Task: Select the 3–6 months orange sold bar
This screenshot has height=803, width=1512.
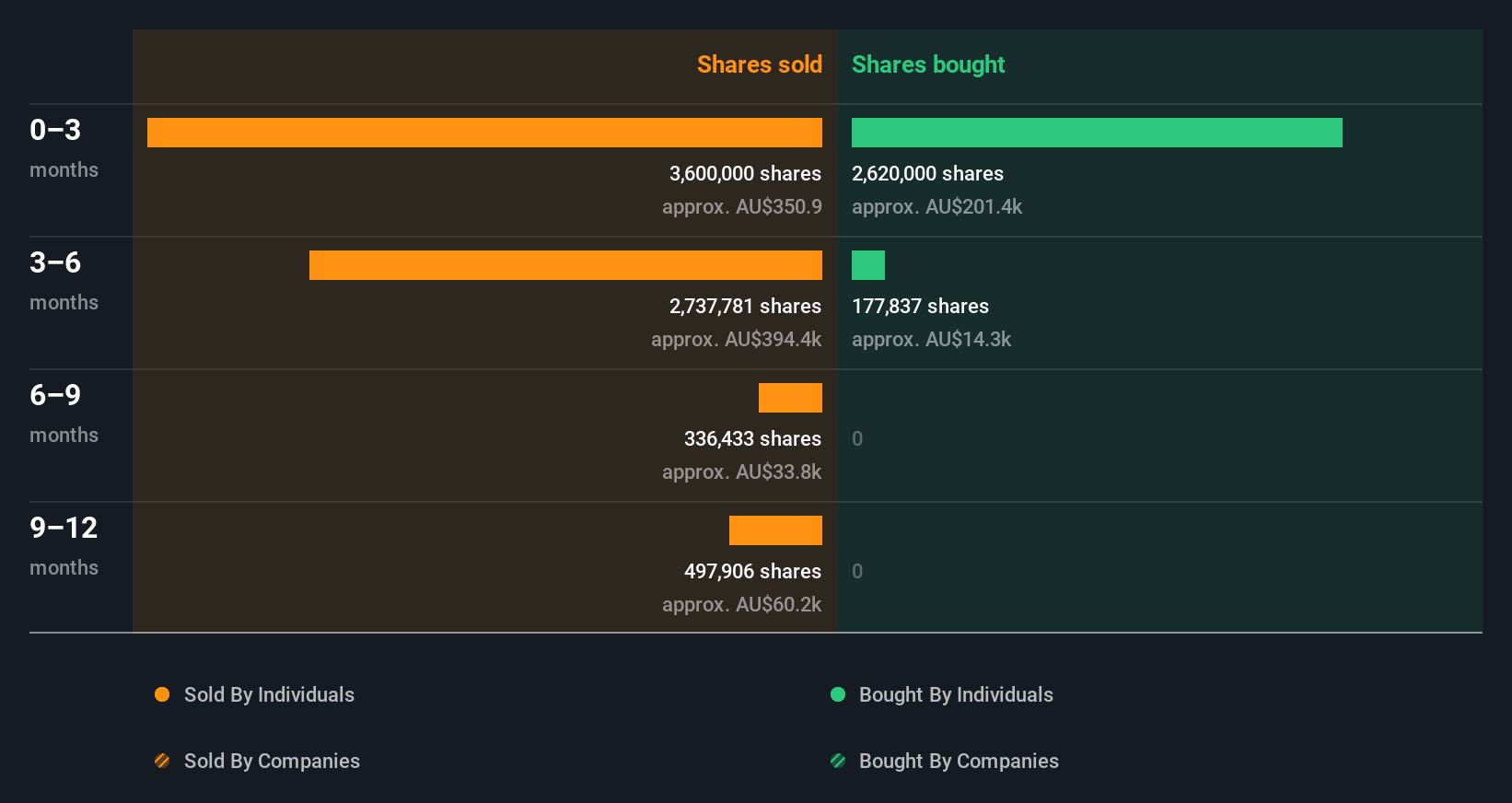Action: click(x=565, y=265)
